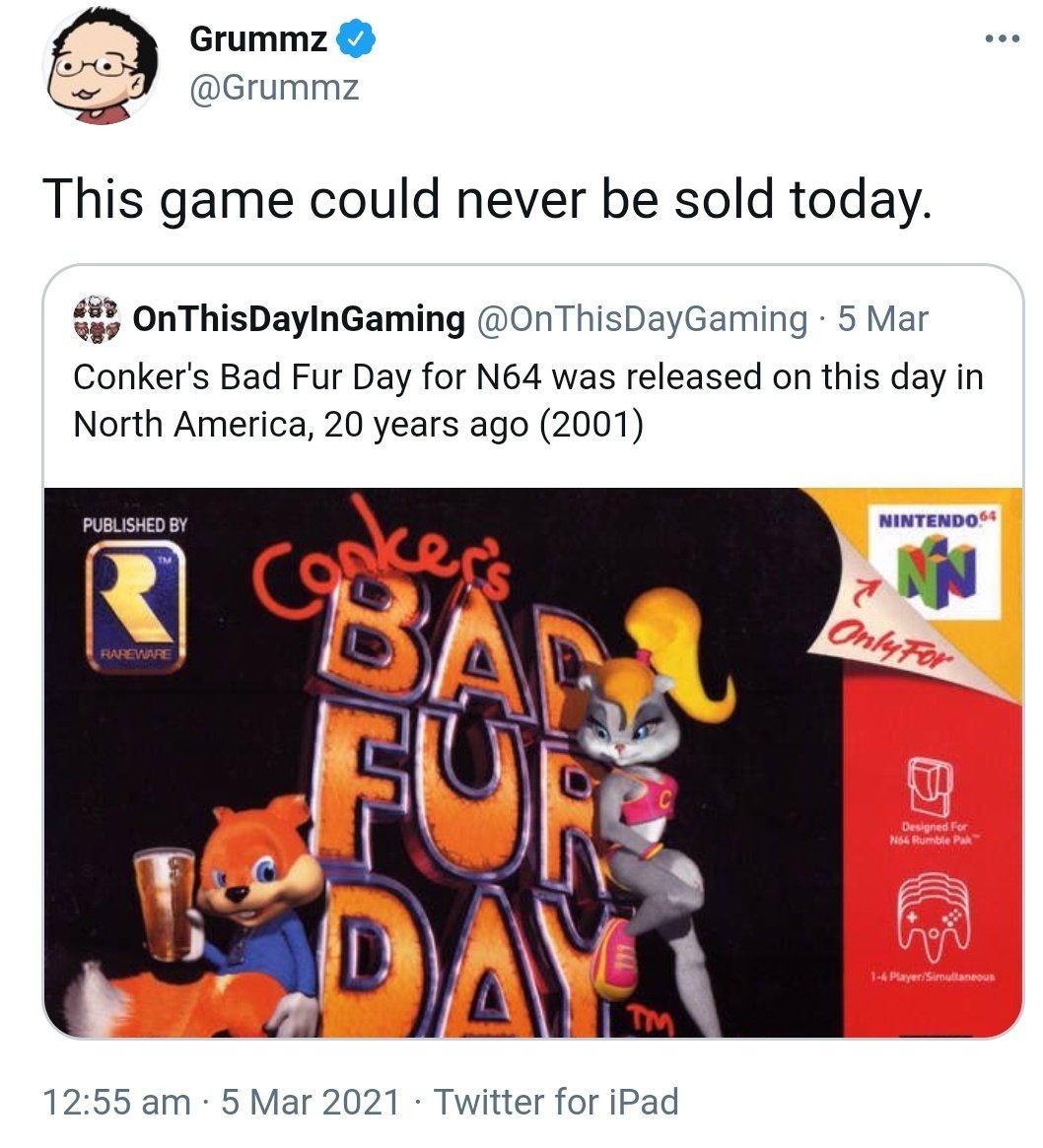This screenshot has width=1043, height=1148.
Task: Click the 12:55 am timestamp
Action: coord(117,1102)
